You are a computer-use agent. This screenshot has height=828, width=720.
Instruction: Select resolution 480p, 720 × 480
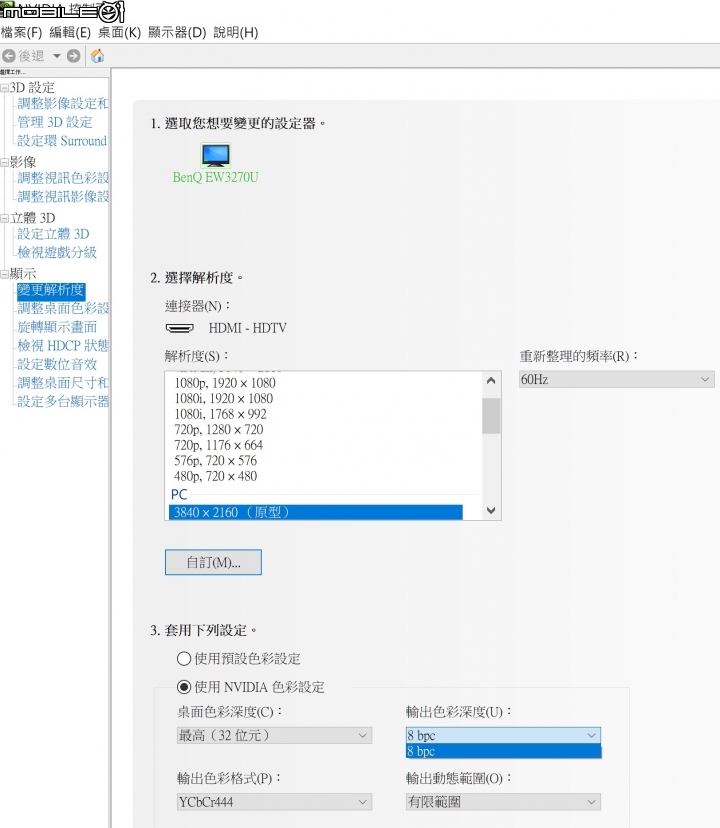(216, 476)
